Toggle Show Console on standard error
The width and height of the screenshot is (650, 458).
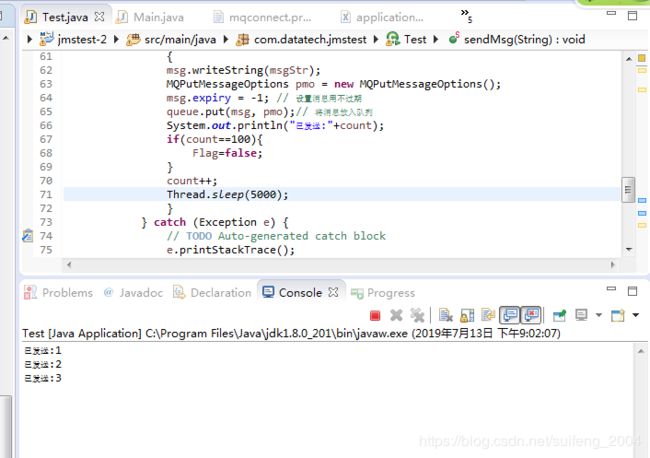pyautogui.click(x=531, y=315)
